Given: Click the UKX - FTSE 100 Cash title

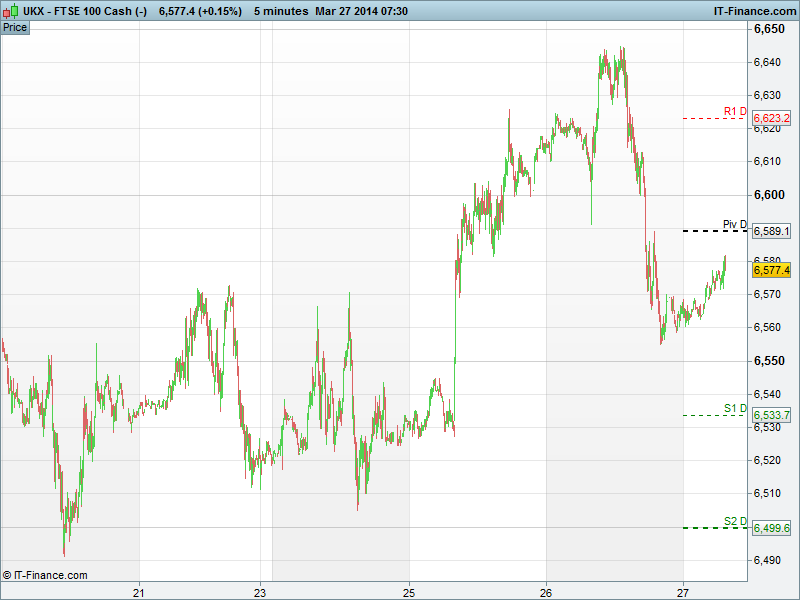Looking at the screenshot, I should (x=85, y=10).
